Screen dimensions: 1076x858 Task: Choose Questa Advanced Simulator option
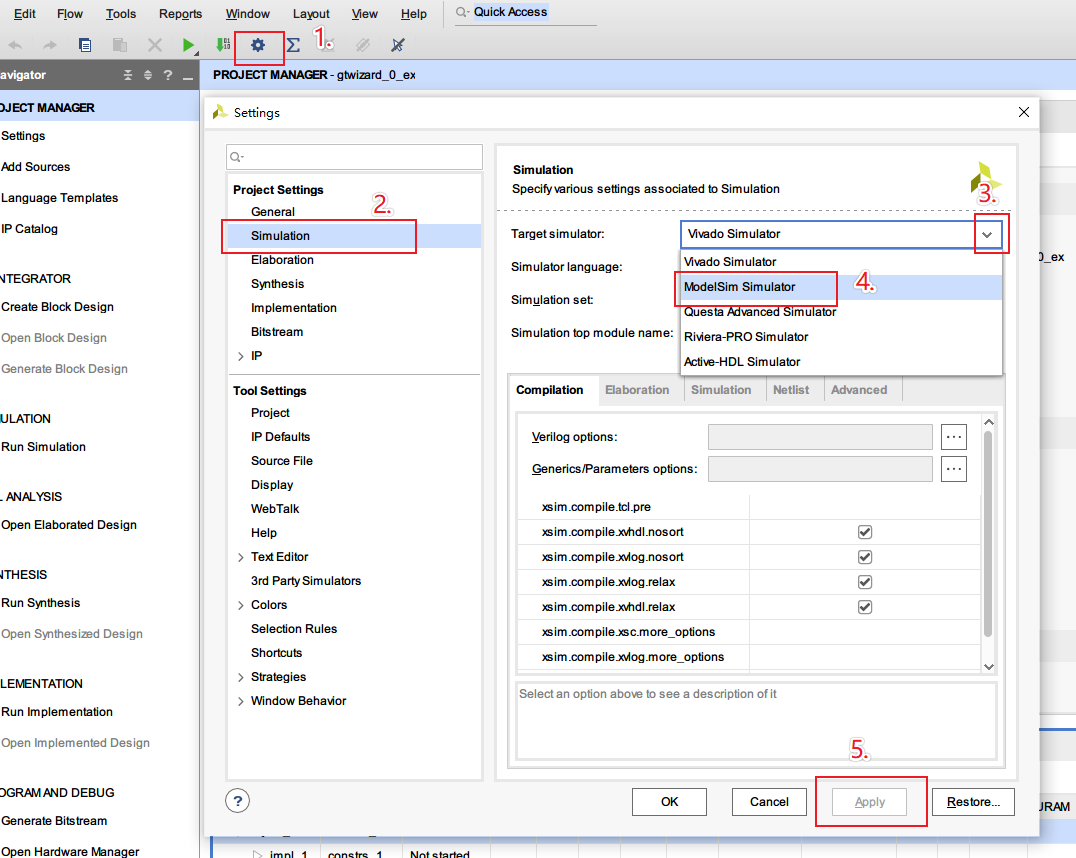pyautogui.click(x=841, y=312)
